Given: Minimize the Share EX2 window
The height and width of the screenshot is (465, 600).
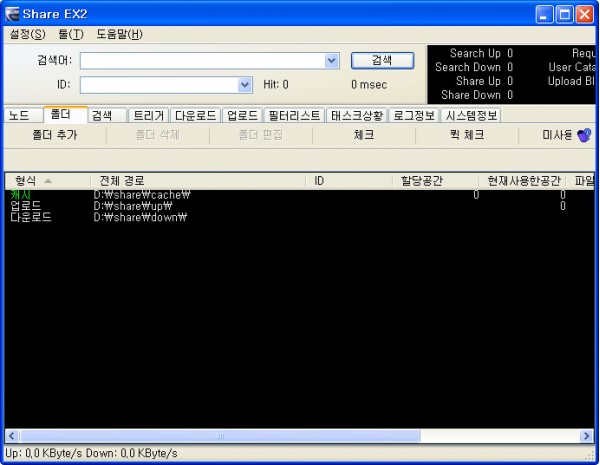Looking at the screenshot, I should point(544,15).
